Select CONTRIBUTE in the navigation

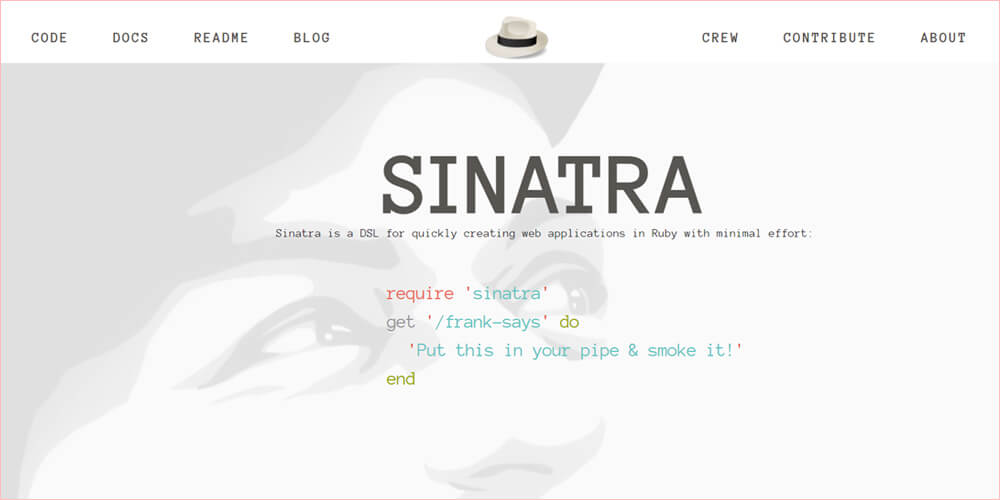pyautogui.click(x=829, y=38)
